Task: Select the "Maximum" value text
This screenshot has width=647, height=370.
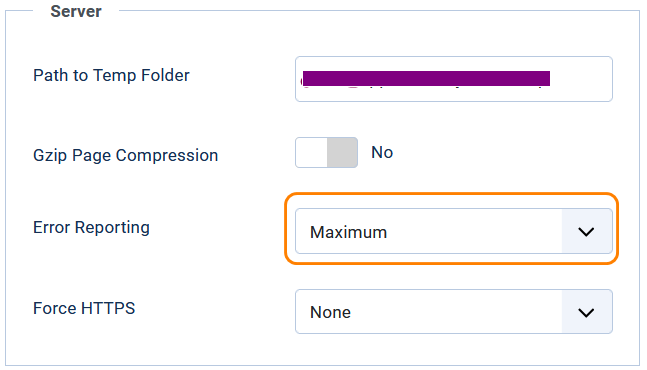Action: (349, 232)
